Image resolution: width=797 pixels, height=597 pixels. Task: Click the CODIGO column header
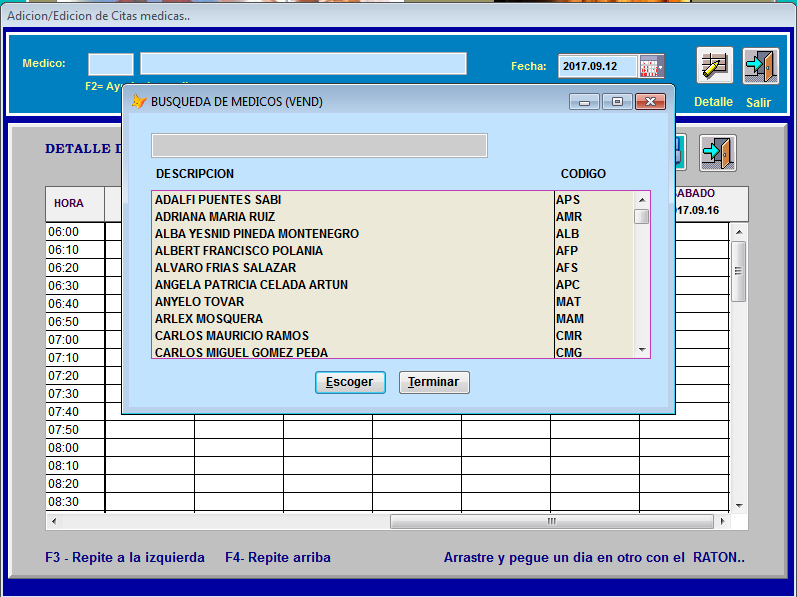[x=583, y=174]
